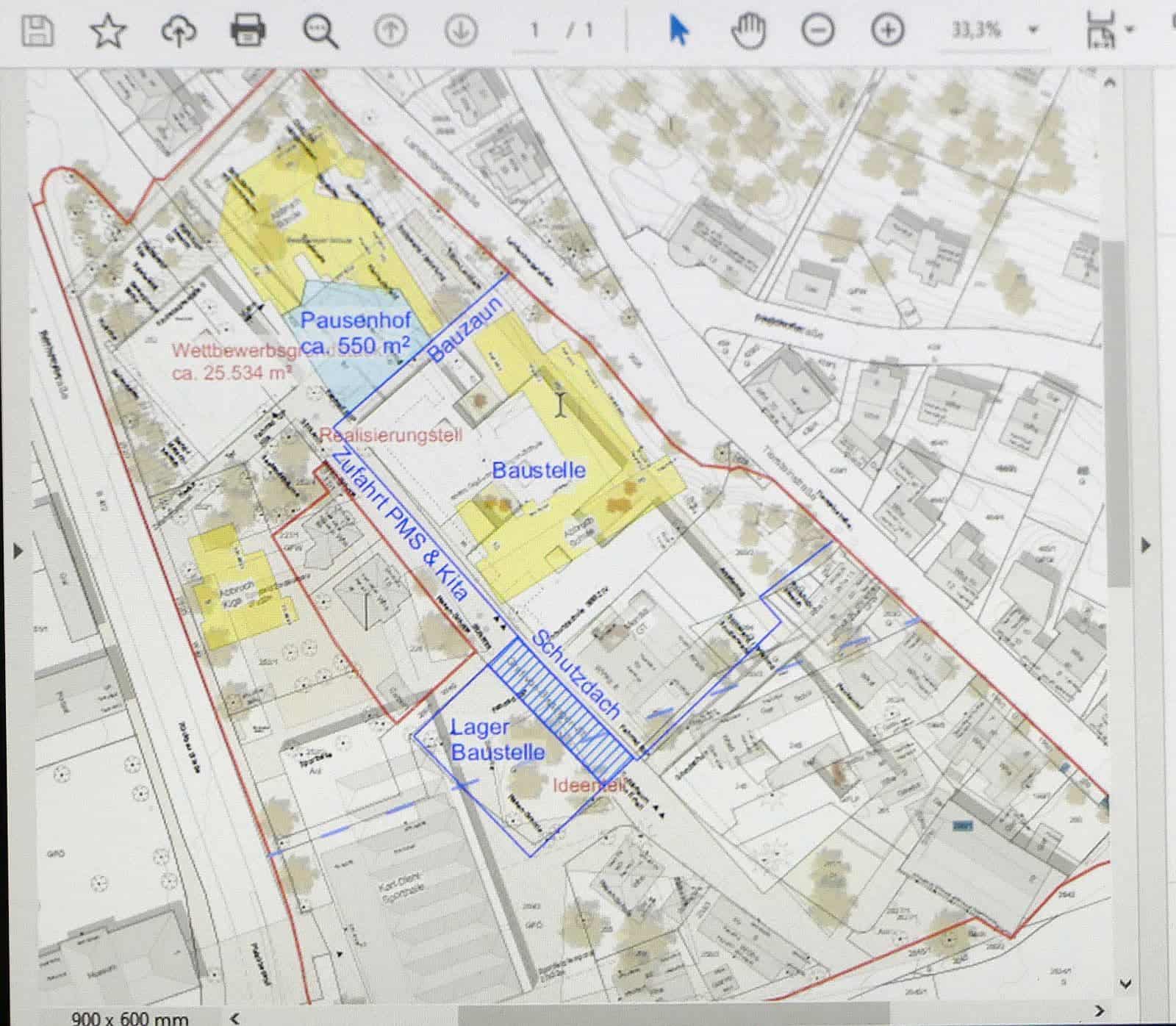Screen dimensions: 1176x1026
Task: Click the vertical scrollbar up arrow
Action: point(1110,83)
